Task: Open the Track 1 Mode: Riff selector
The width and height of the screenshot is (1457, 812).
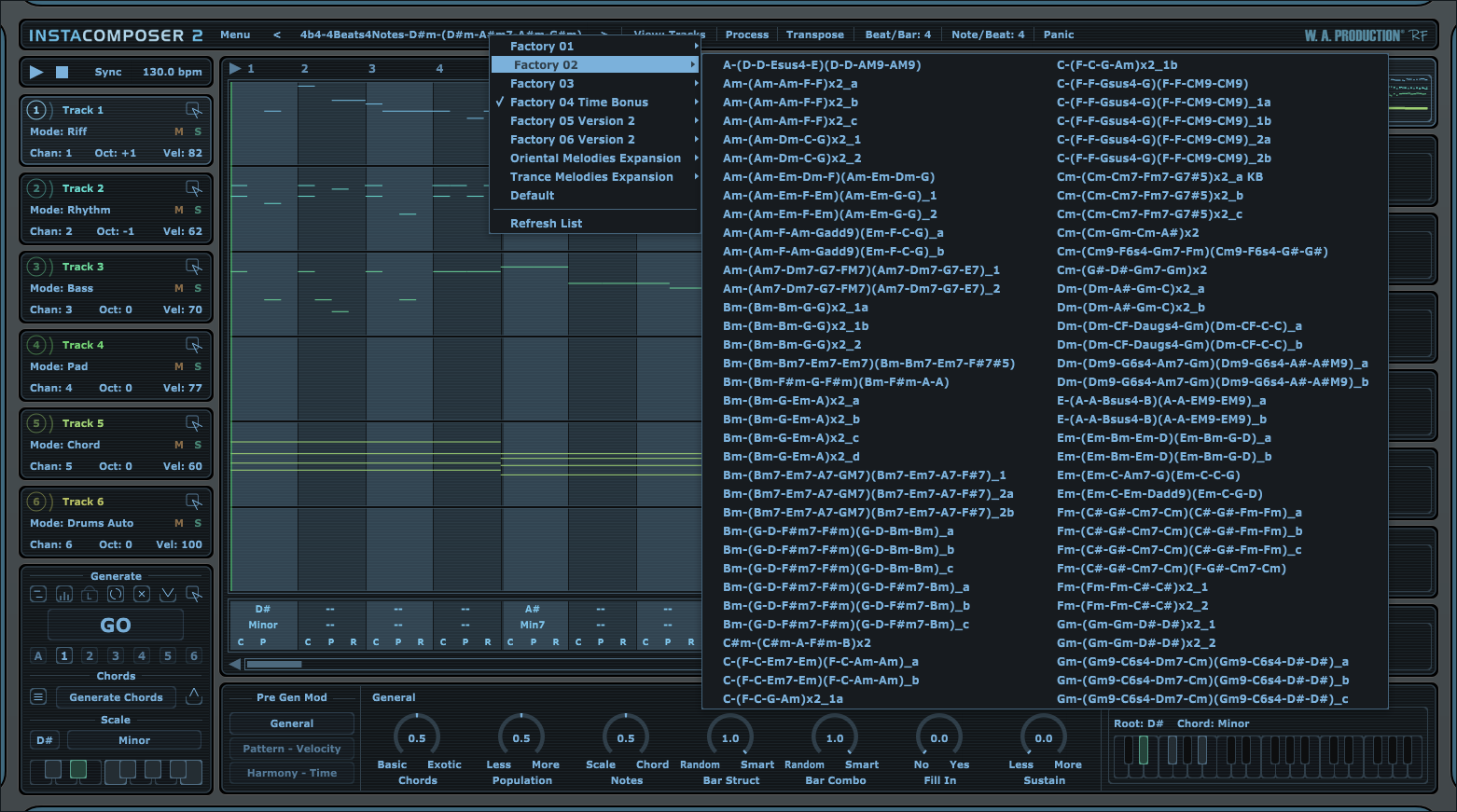Action: tap(59, 131)
